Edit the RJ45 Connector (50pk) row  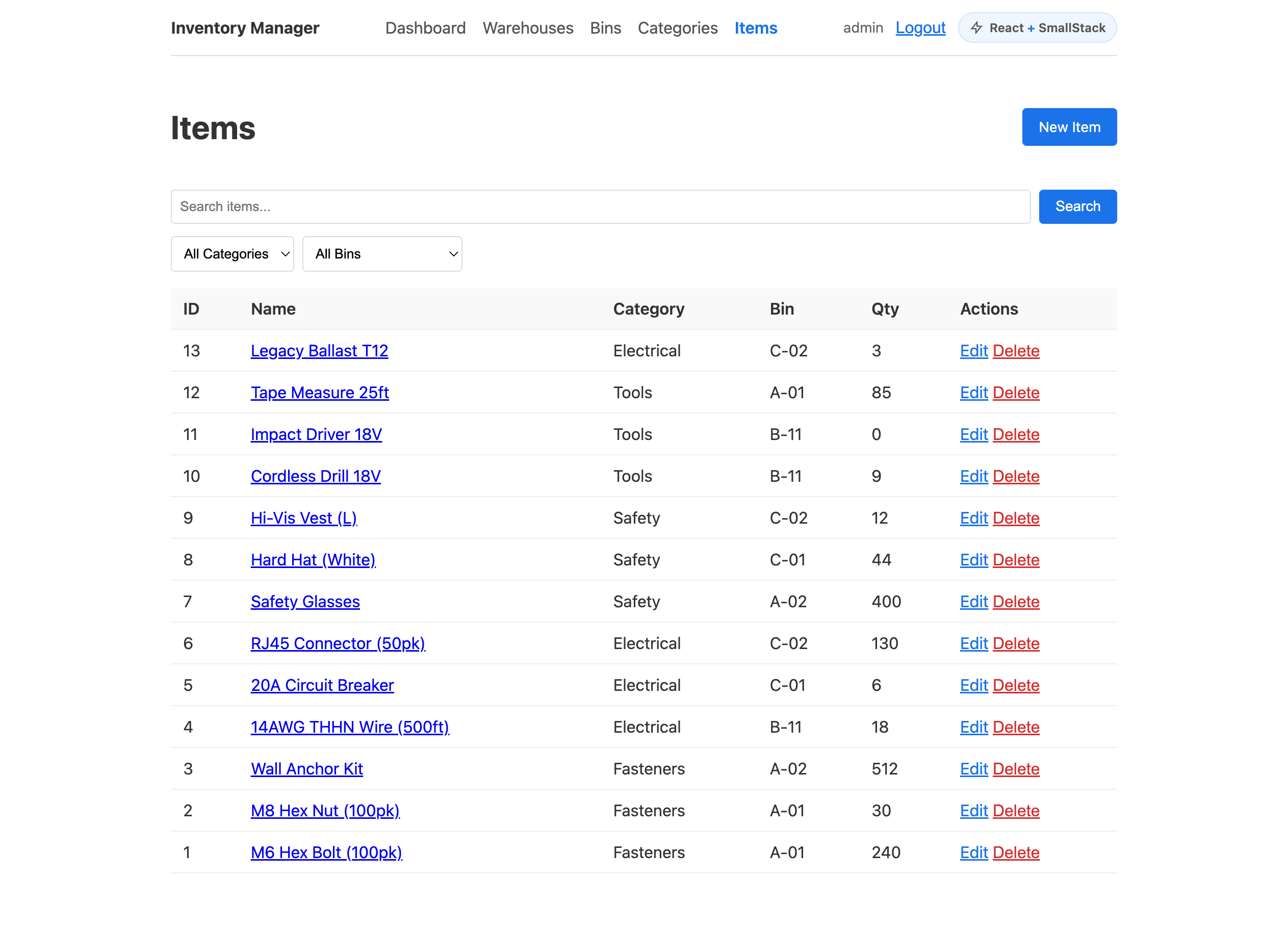(974, 644)
